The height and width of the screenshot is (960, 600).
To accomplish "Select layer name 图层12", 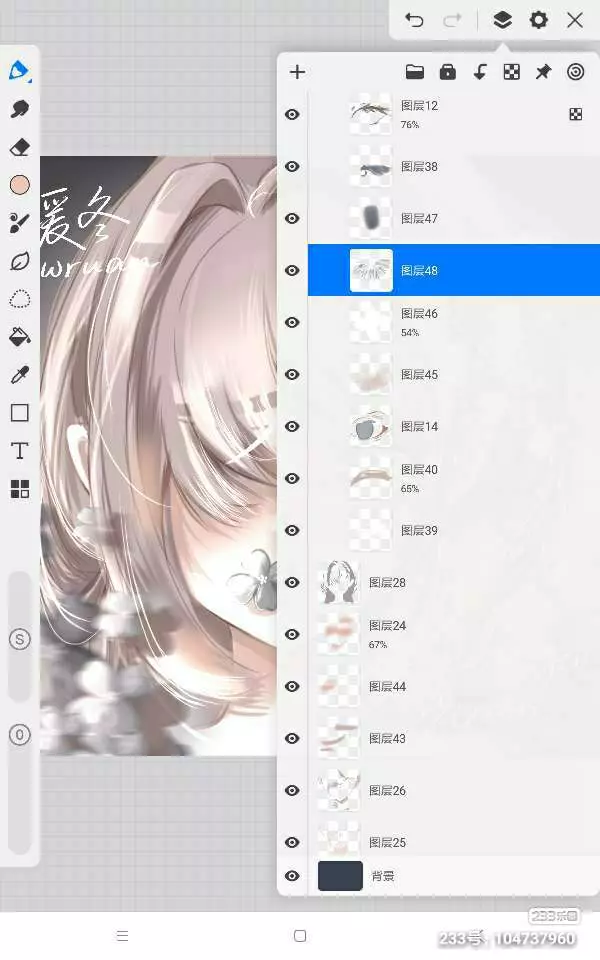I will pos(419,106).
